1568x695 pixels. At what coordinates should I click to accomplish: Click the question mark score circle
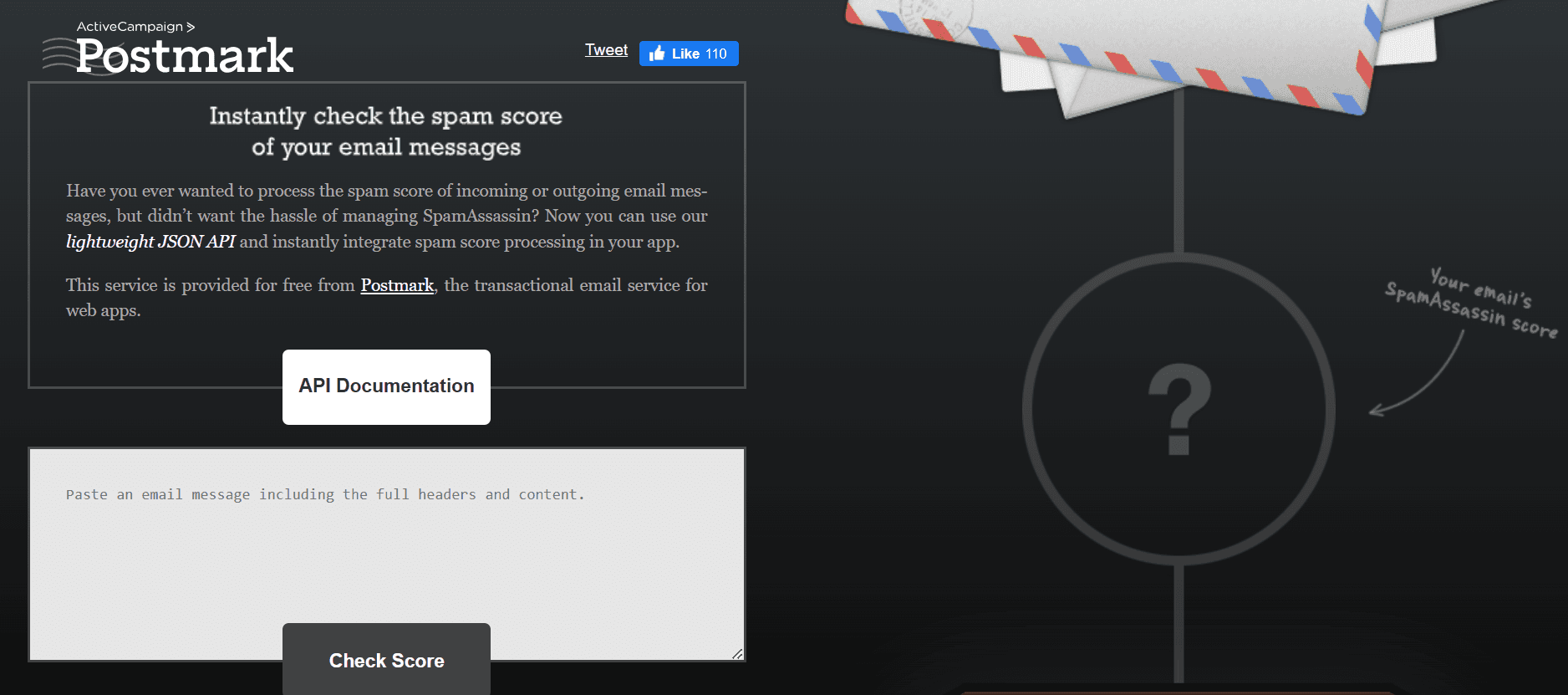coord(1179,409)
